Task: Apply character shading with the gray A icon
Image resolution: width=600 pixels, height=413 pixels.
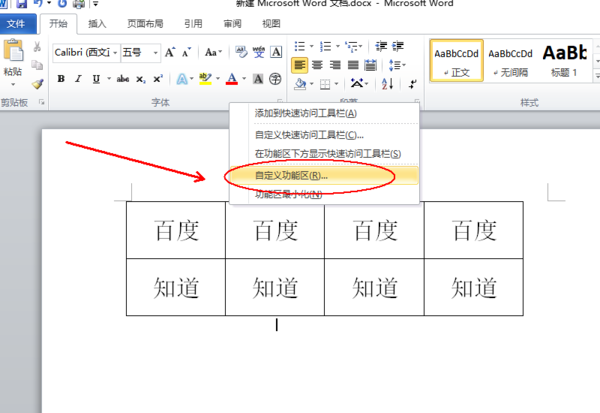Action: pyautogui.click(x=258, y=79)
